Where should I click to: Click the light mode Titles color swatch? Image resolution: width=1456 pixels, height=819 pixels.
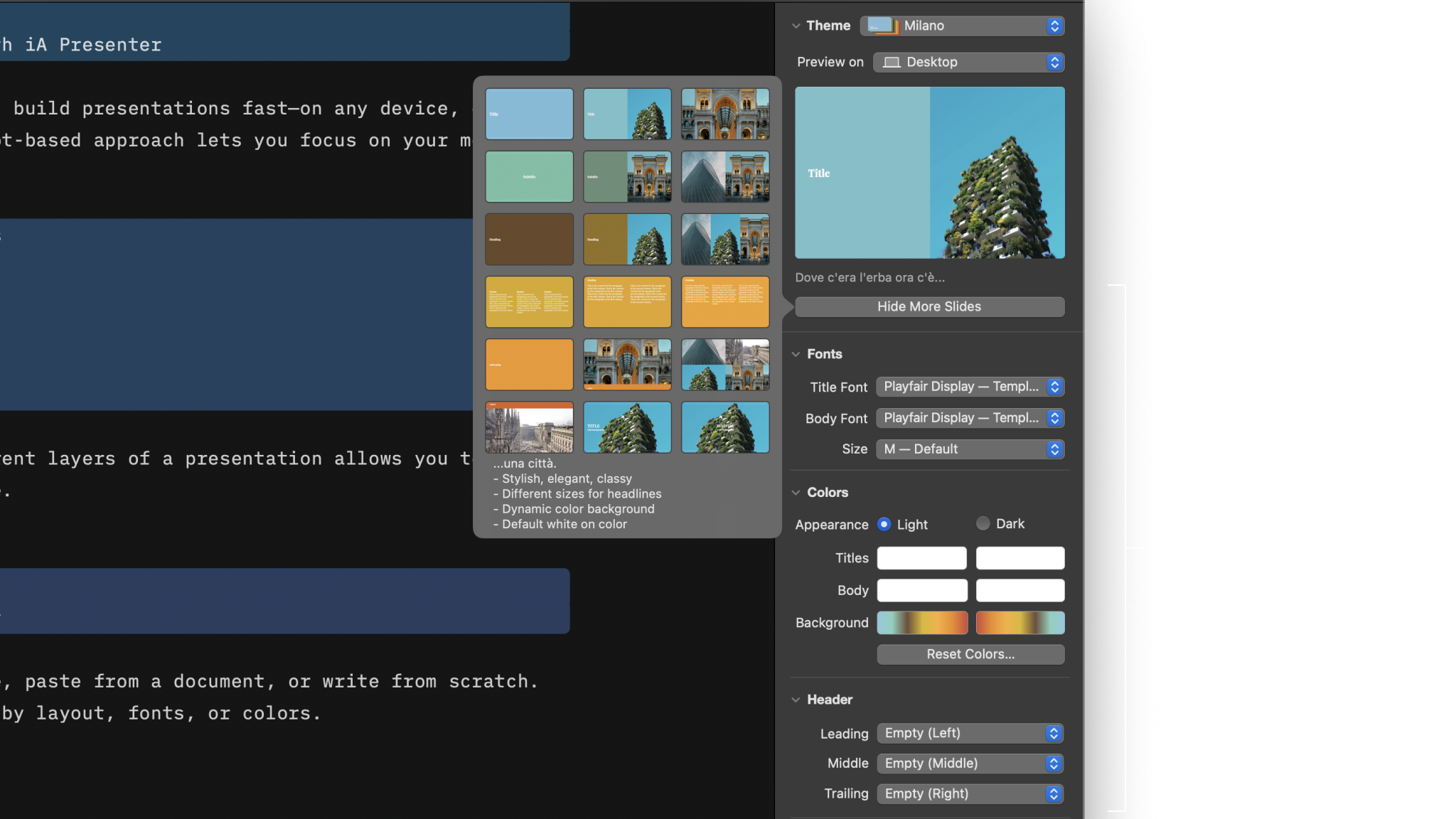921,558
